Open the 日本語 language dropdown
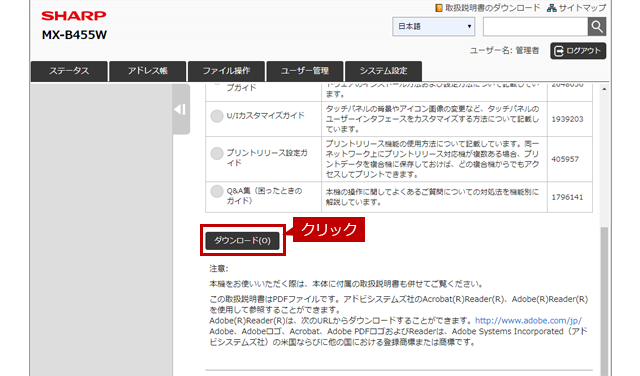Image resolution: width=640 pixels, height=376 pixels. (x=433, y=27)
